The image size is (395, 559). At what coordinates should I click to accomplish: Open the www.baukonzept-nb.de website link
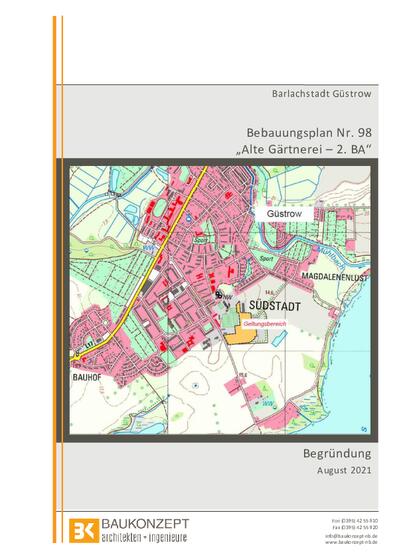351,542
